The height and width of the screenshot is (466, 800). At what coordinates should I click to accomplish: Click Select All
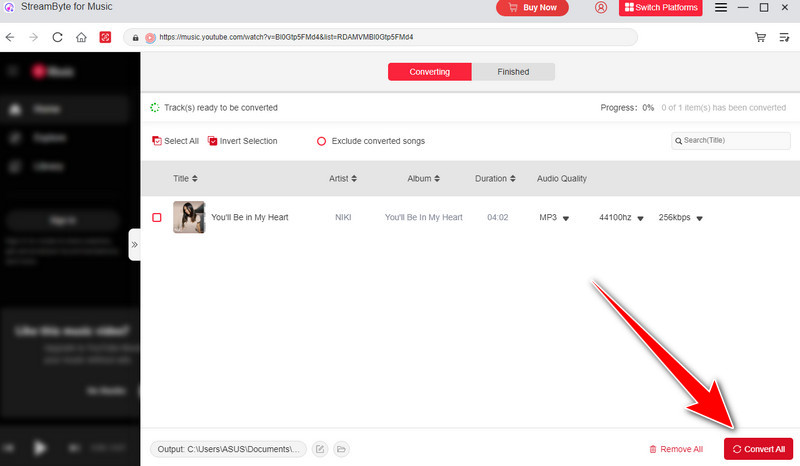point(176,141)
